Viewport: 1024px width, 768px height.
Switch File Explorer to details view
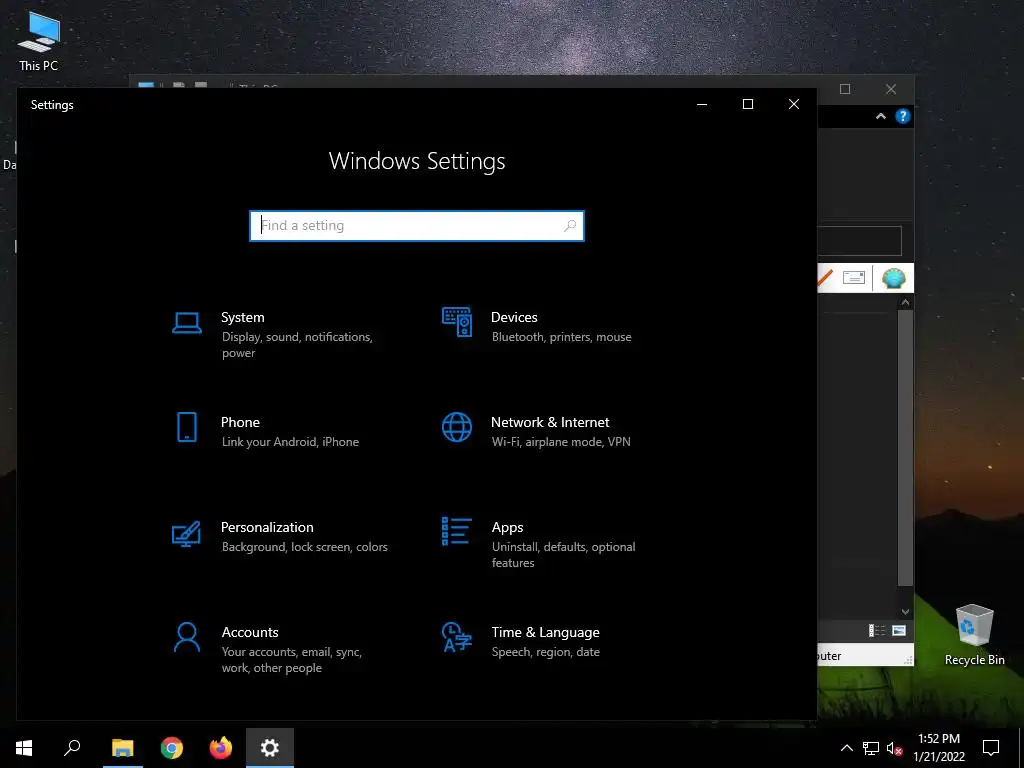tap(876, 630)
